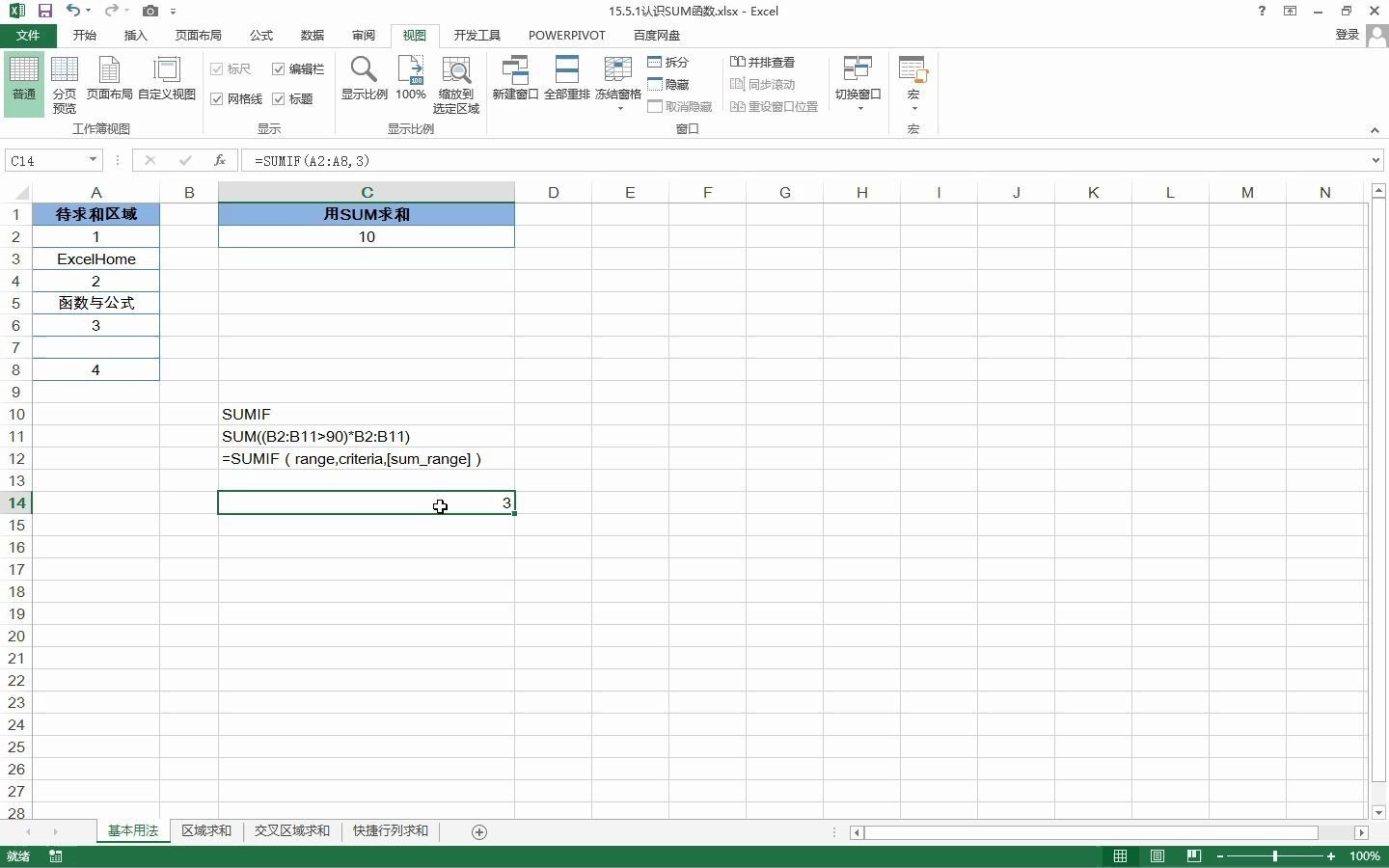Click the camera icon in quick access toolbar

tap(150, 11)
